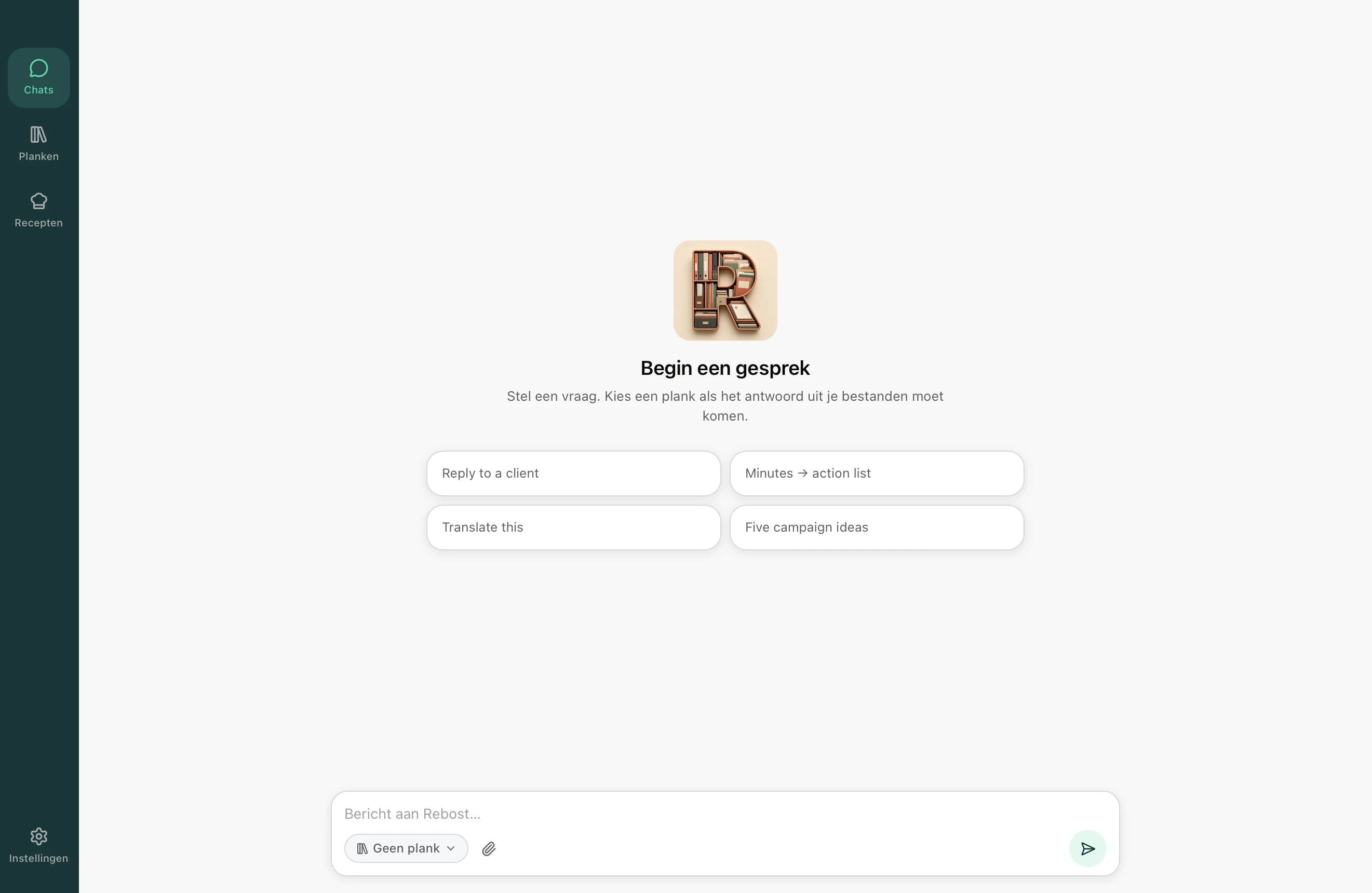Image resolution: width=1372 pixels, height=893 pixels.
Task: Open the Planken books icon in sidebar
Action: point(38,135)
